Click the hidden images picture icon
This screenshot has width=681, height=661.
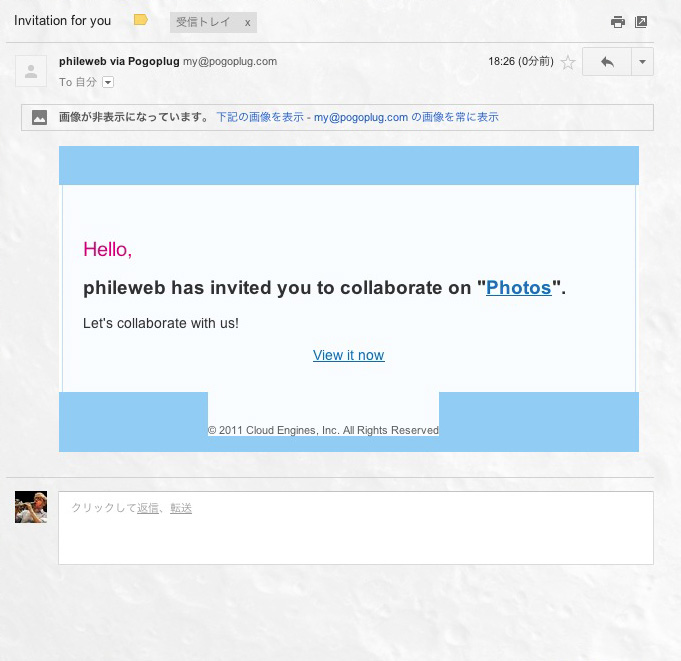pyautogui.click(x=39, y=117)
